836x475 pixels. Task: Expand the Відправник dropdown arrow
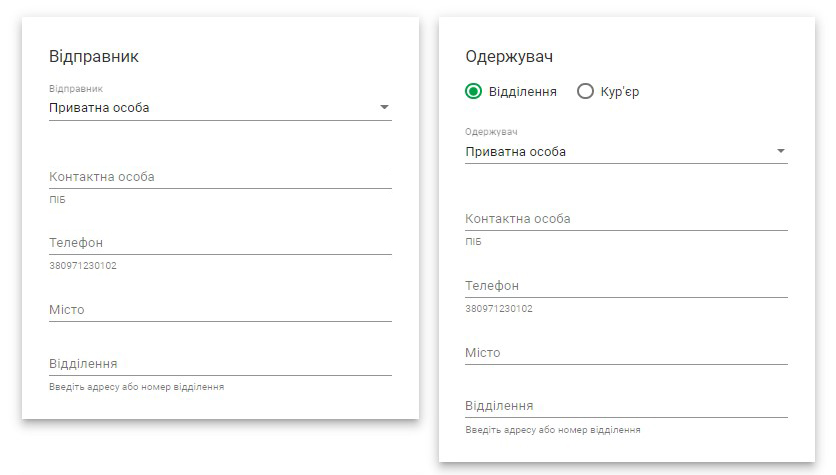(384, 107)
